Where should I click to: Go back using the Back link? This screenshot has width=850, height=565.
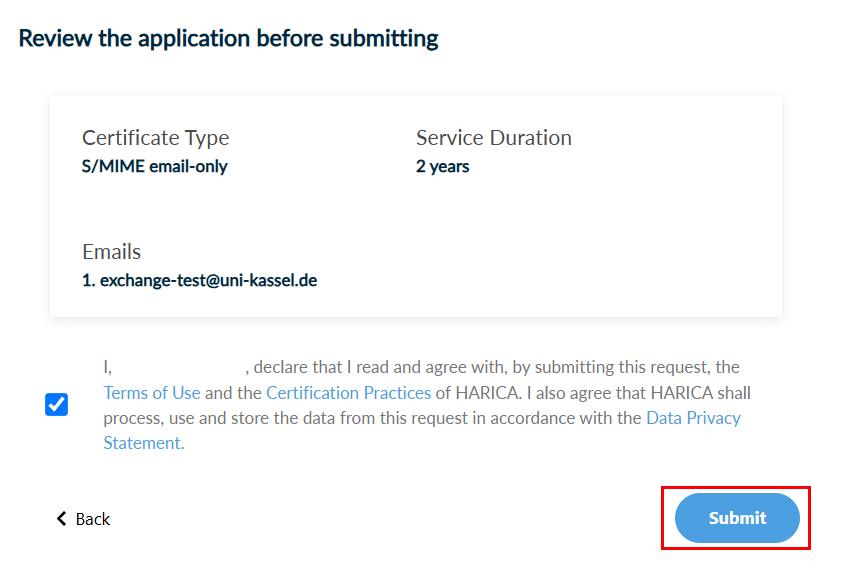click(92, 519)
